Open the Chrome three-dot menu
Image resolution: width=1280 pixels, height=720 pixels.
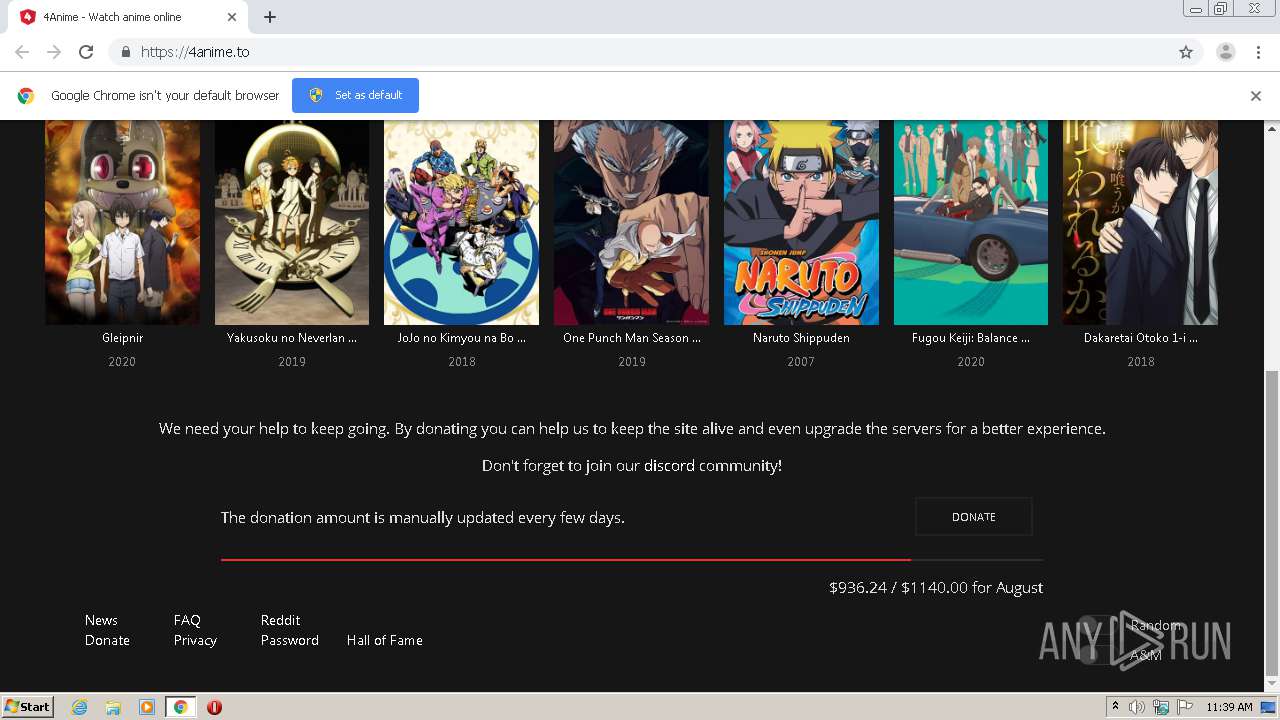click(x=1258, y=52)
